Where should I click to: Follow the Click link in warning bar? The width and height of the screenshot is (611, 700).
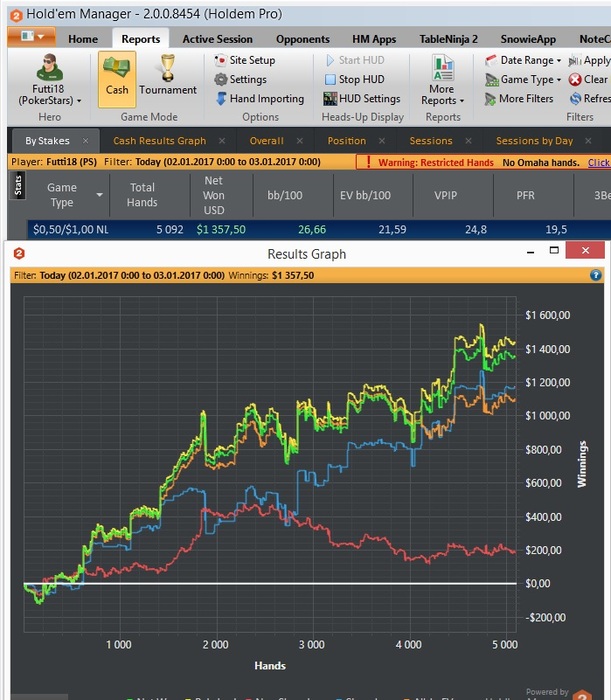click(599, 162)
